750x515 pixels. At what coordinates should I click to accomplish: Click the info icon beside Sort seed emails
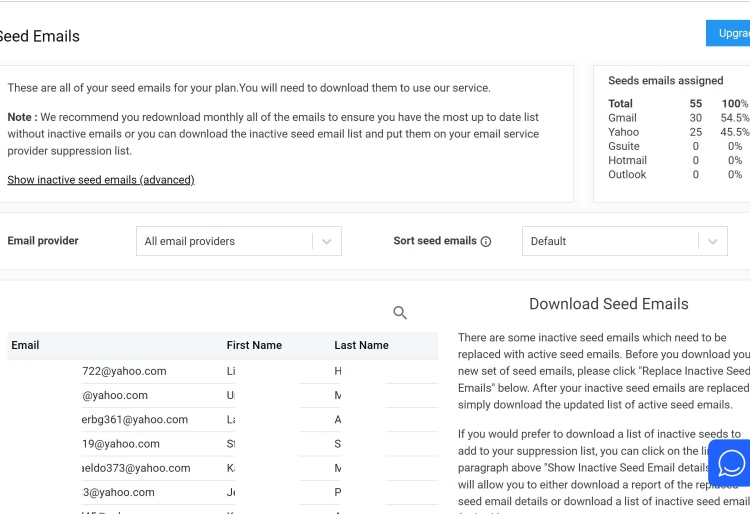coord(486,242)
